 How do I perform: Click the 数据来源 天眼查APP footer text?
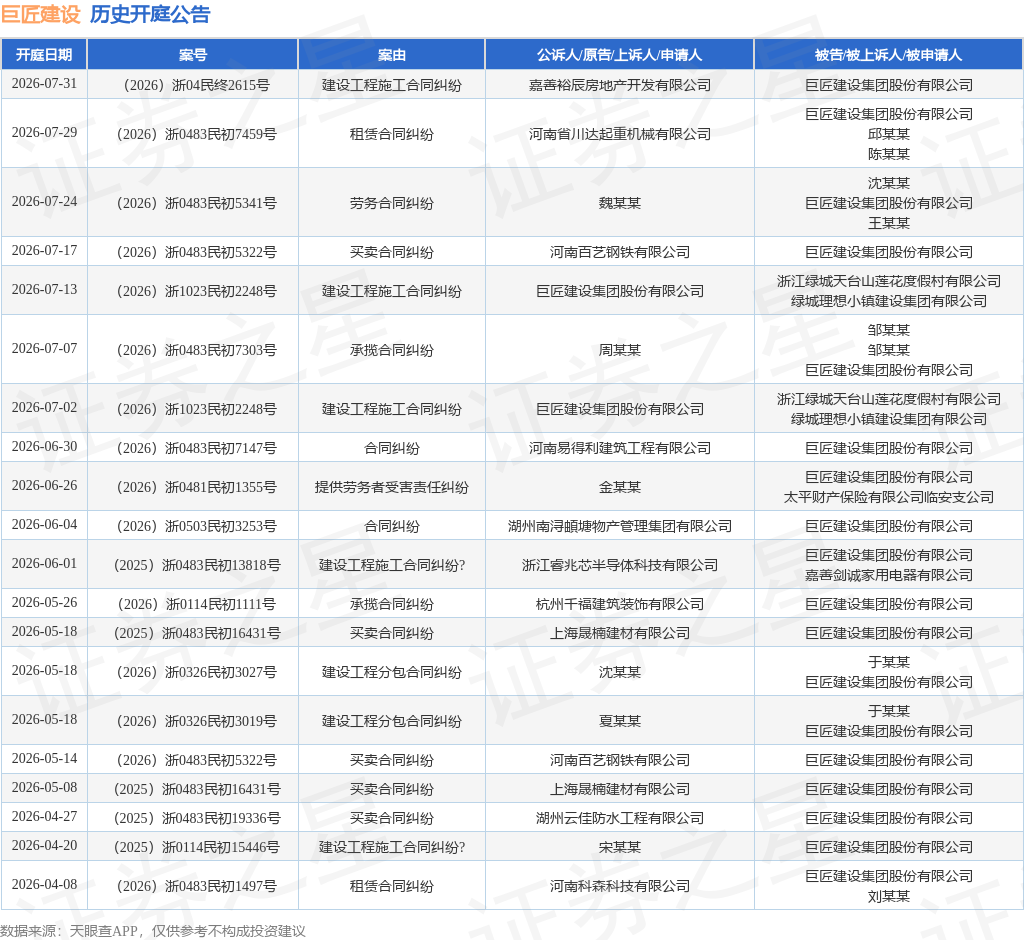(153, 931)
